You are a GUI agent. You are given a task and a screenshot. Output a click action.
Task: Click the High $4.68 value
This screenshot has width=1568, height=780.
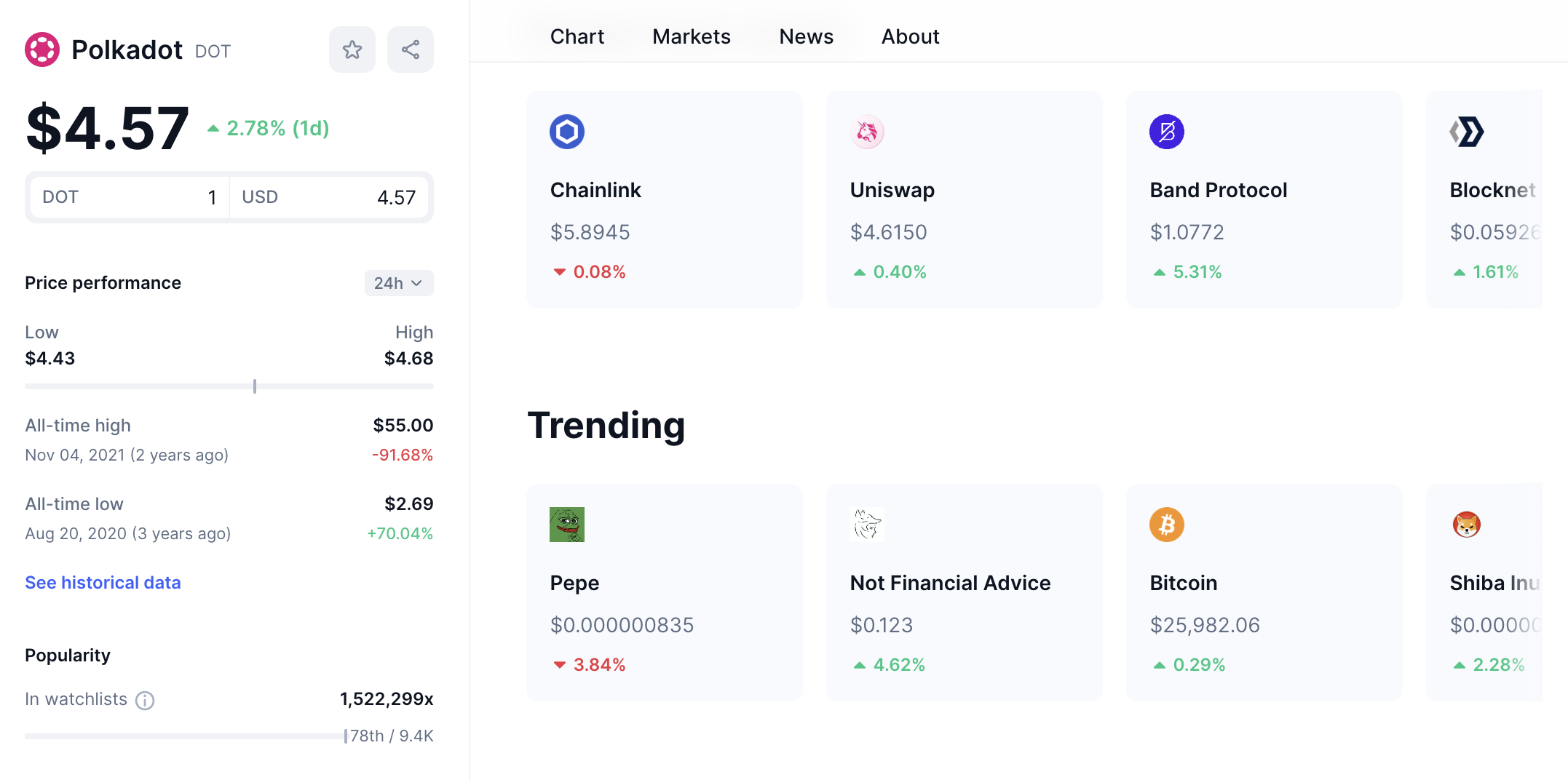point(409,358)
